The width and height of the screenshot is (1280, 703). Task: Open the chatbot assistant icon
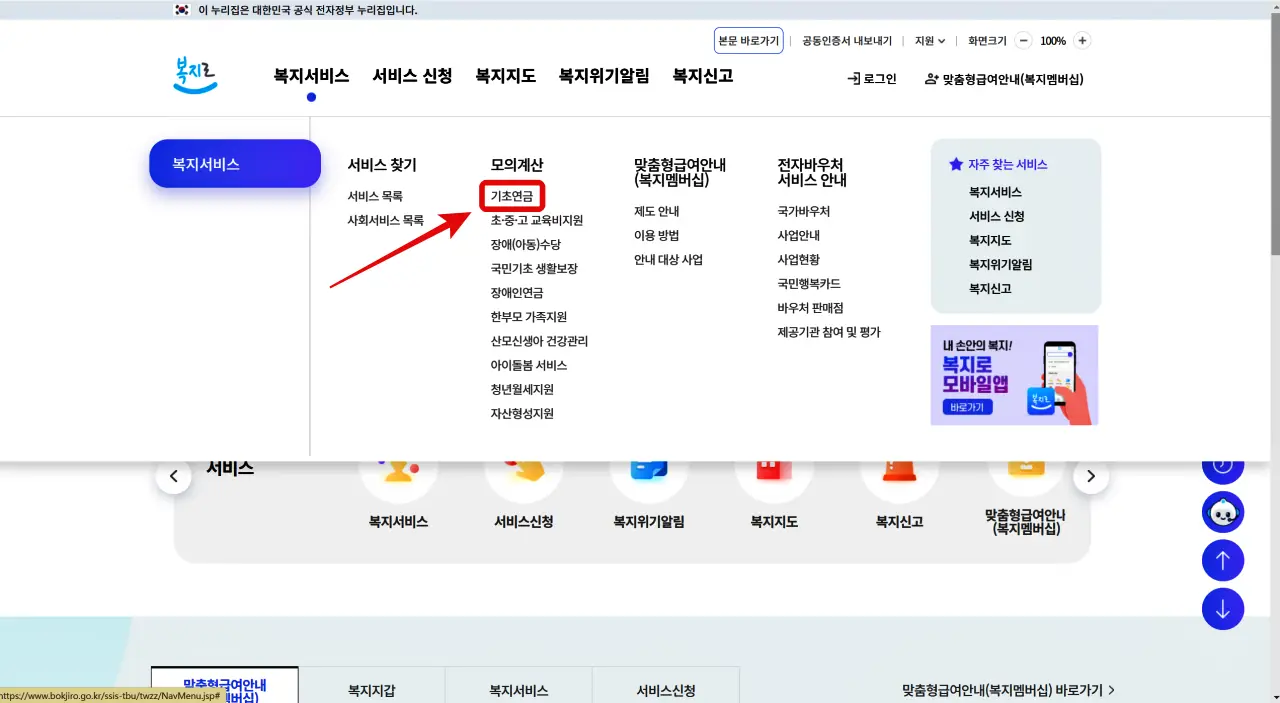(x=1222, y=512)
